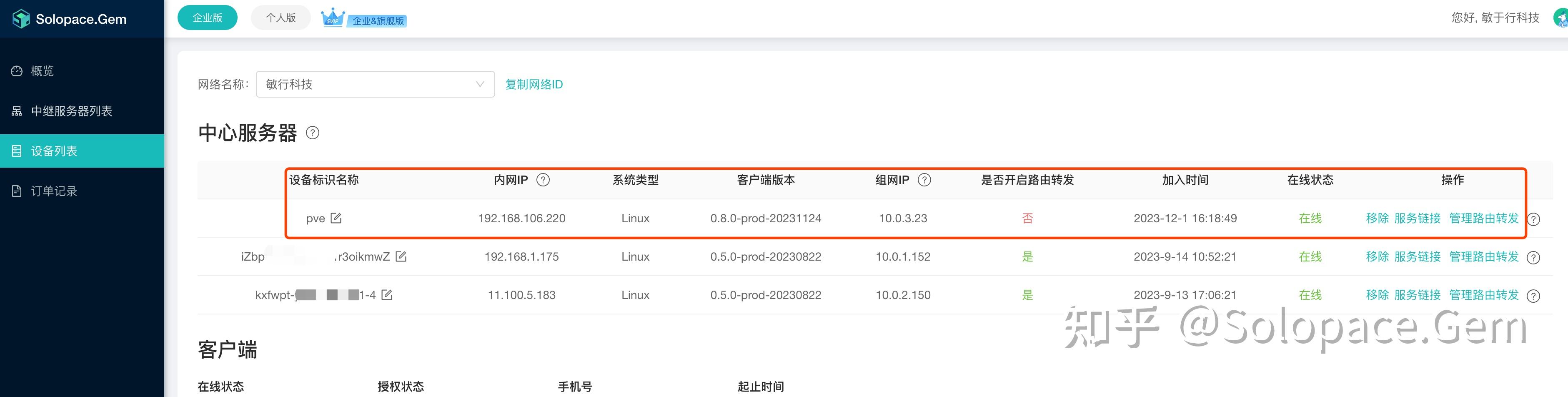This screenshot has height=397, width=1568.
Task: Expand the 敏行科技 network name dropdown
Action: pos(375,84)
